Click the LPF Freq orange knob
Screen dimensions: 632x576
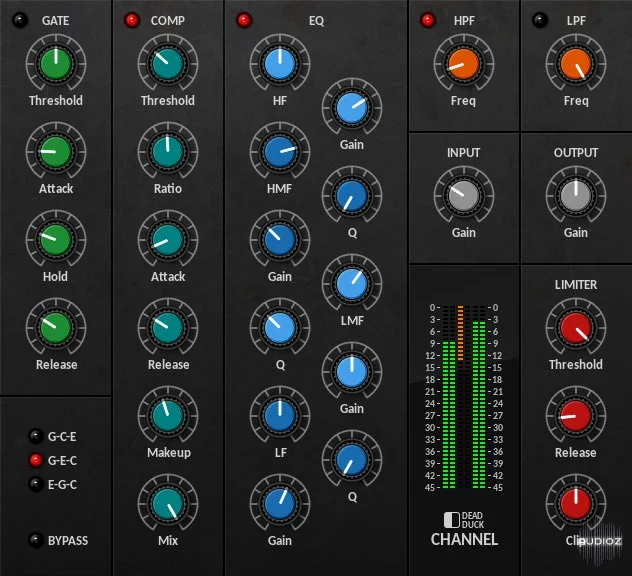click(576, 64)
